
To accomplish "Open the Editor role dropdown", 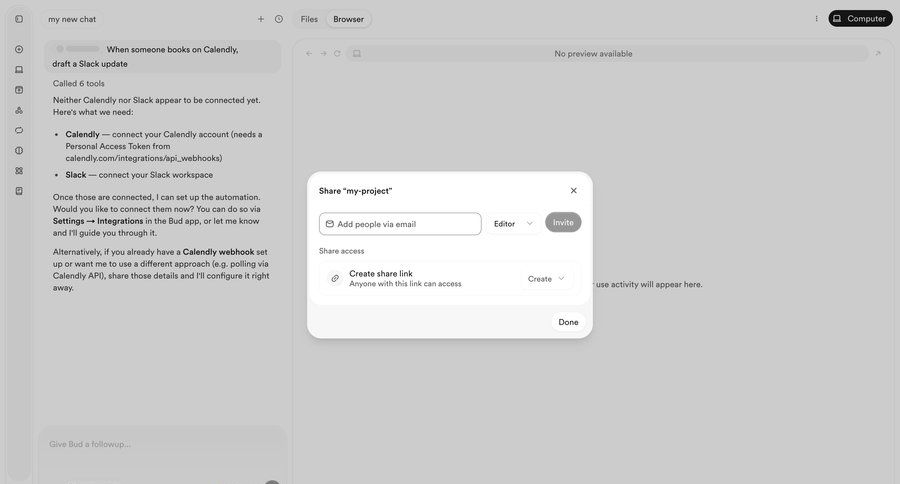I will click(513, 224).
